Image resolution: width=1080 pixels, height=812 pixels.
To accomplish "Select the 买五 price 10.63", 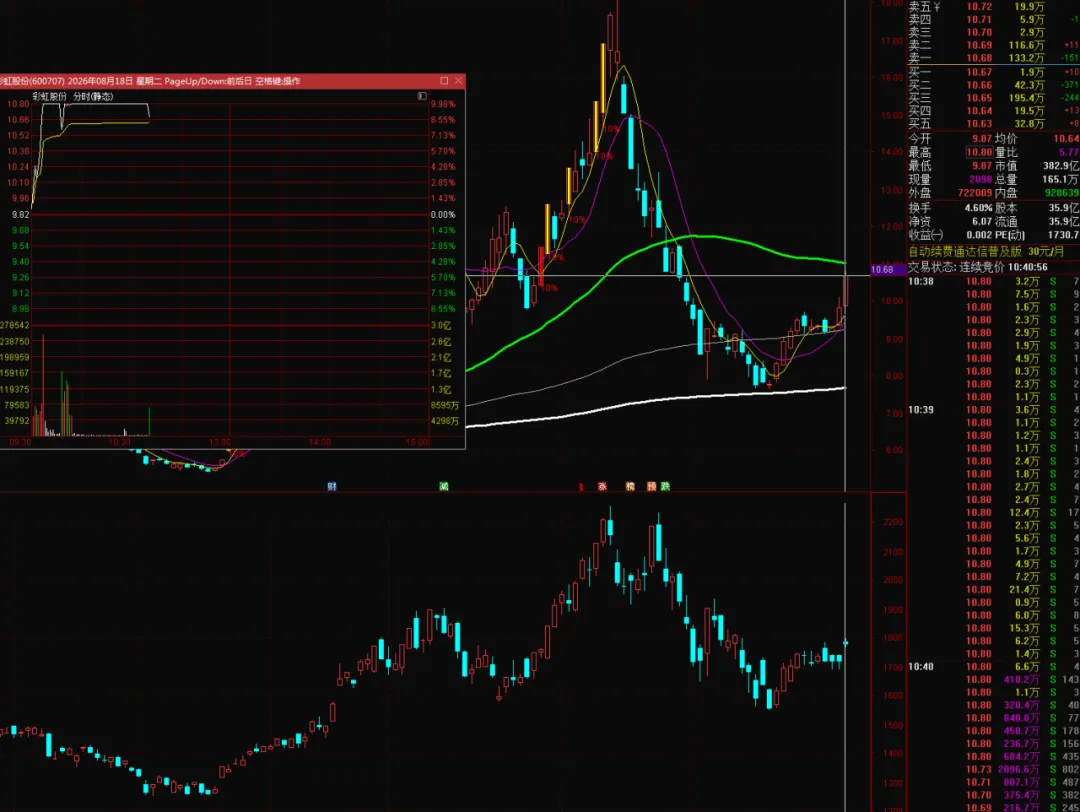I will click(x=979, y=124).
